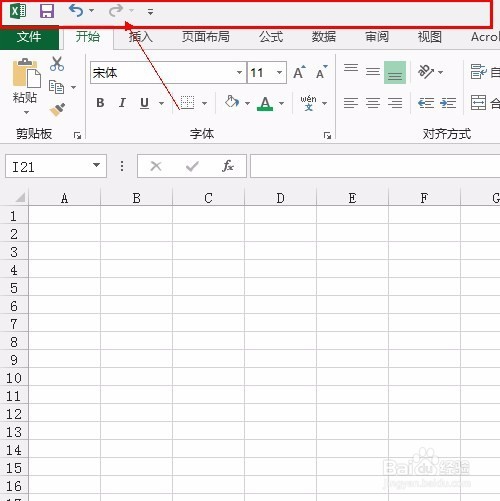The width and height of the screenshot is (500, 501).
Task: Click the Excel application icon in title bar
Action: (x=18, y=11)
